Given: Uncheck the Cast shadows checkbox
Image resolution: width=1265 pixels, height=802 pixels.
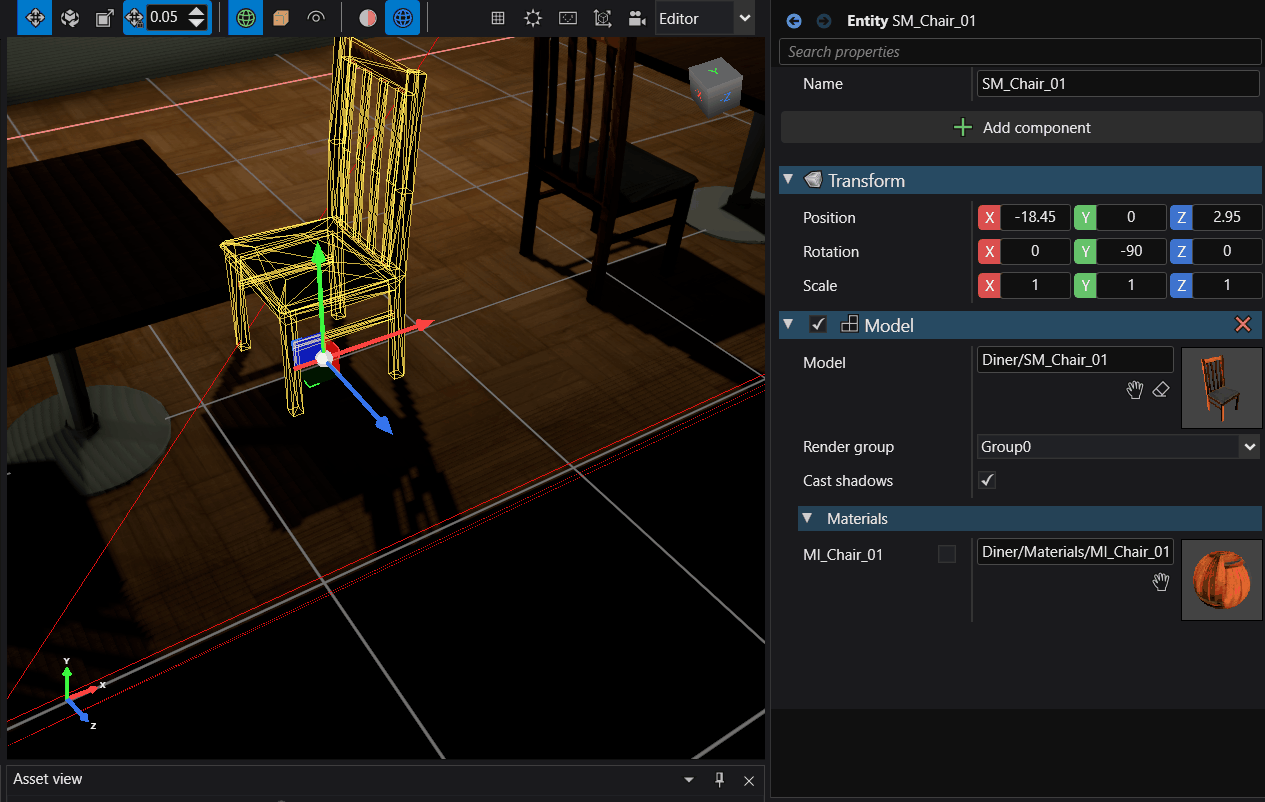Looking at the screenshot, I should [x=987, y=481].
